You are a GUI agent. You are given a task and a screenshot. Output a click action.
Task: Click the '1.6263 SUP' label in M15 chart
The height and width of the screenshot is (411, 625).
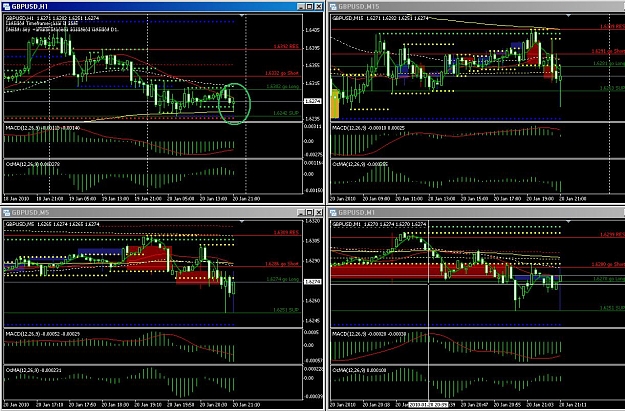click(613, 88)
